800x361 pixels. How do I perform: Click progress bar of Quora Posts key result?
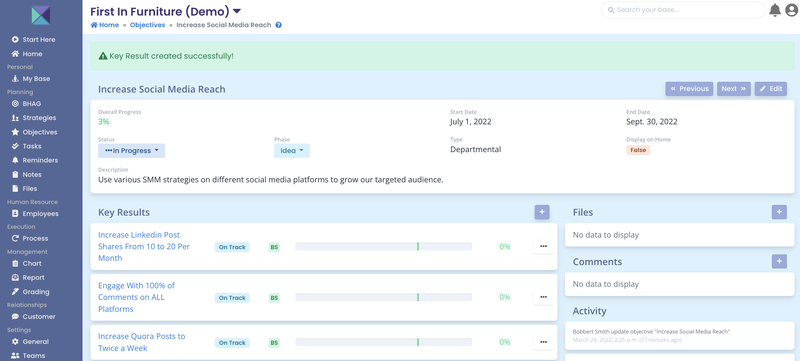pyautogui.click(x=384, y=342)
